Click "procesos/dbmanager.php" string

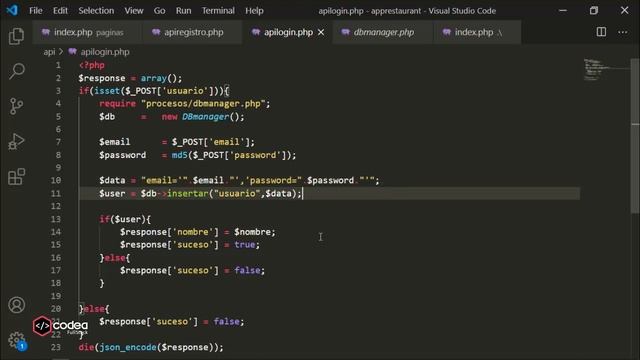point(203,104)
